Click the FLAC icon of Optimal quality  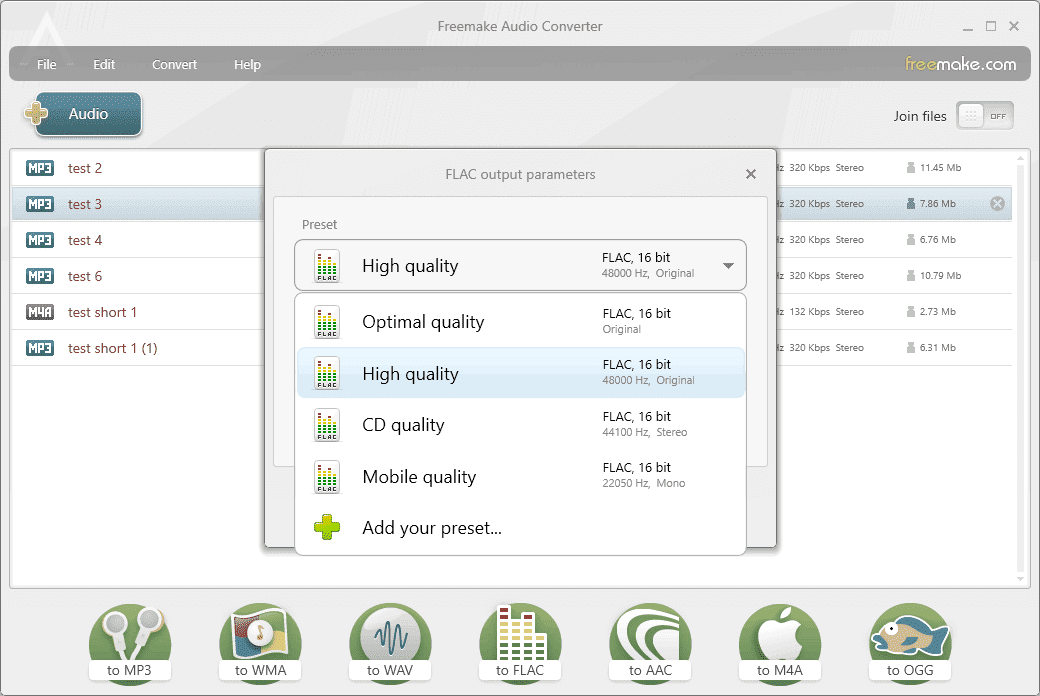[x=327, y=322]
